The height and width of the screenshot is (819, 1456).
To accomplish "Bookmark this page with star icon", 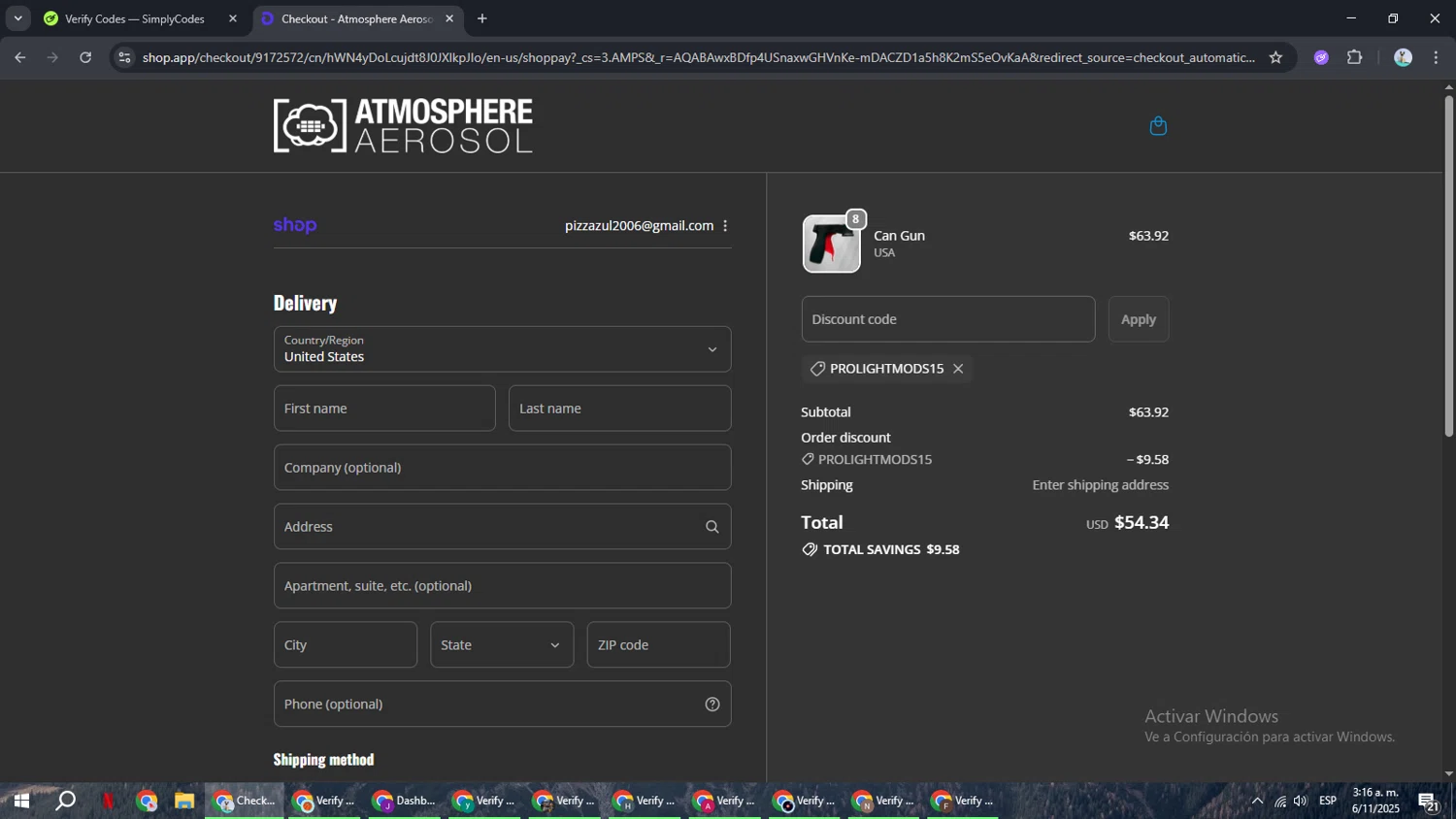I will coord(1275,57).
